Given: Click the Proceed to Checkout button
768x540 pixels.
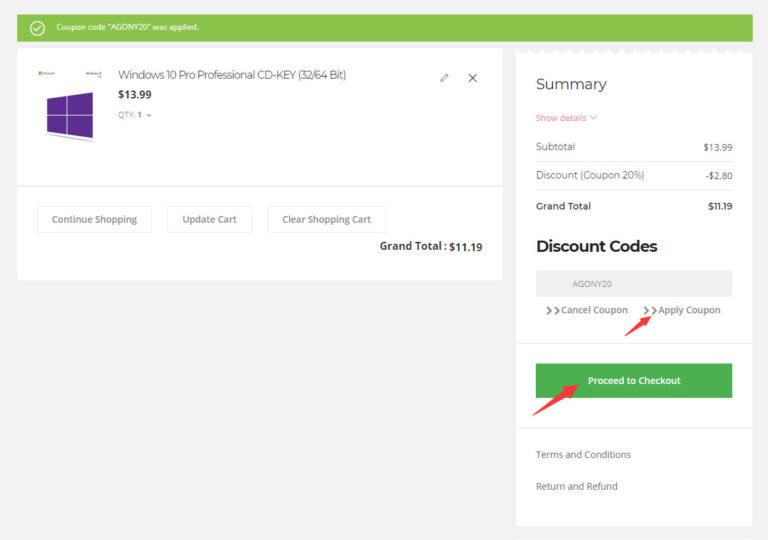Looking at the screenshot, I should tap(634, 381).
